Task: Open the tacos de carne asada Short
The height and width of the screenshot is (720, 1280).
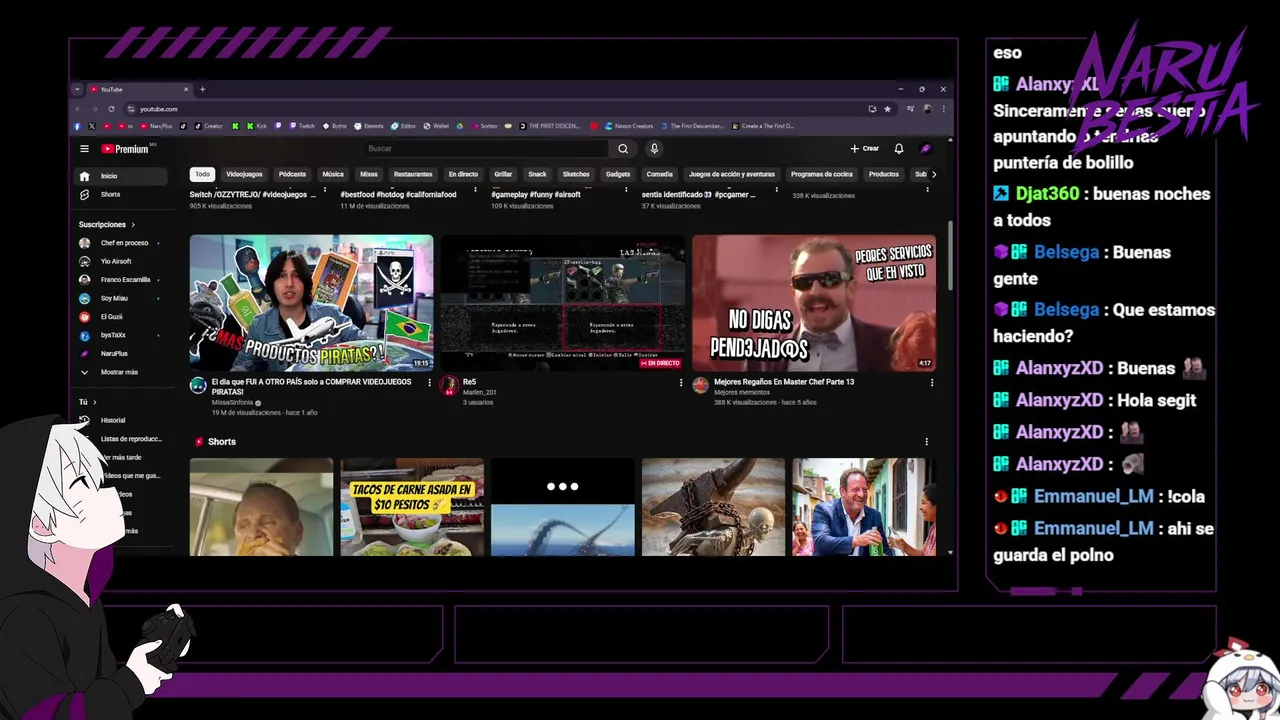Action: (x=412, y=507)
